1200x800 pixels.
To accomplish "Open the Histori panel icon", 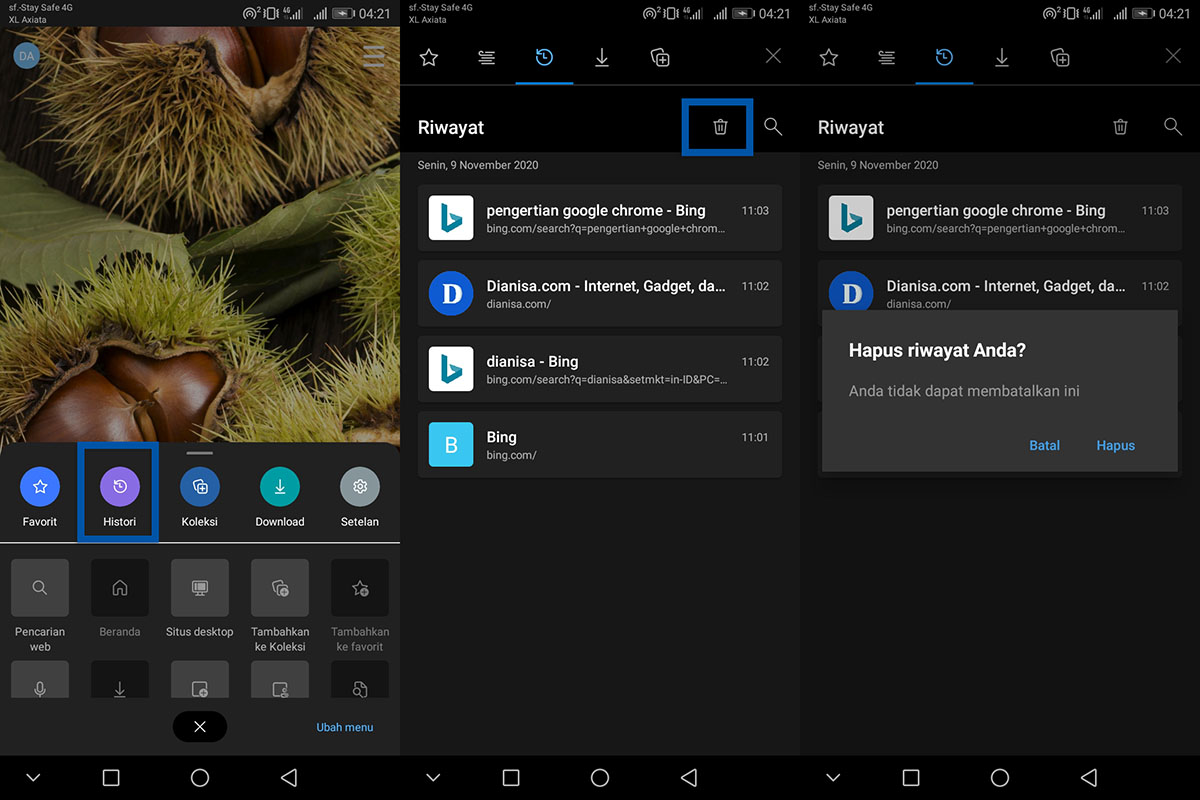I will (x=119, y=488).
